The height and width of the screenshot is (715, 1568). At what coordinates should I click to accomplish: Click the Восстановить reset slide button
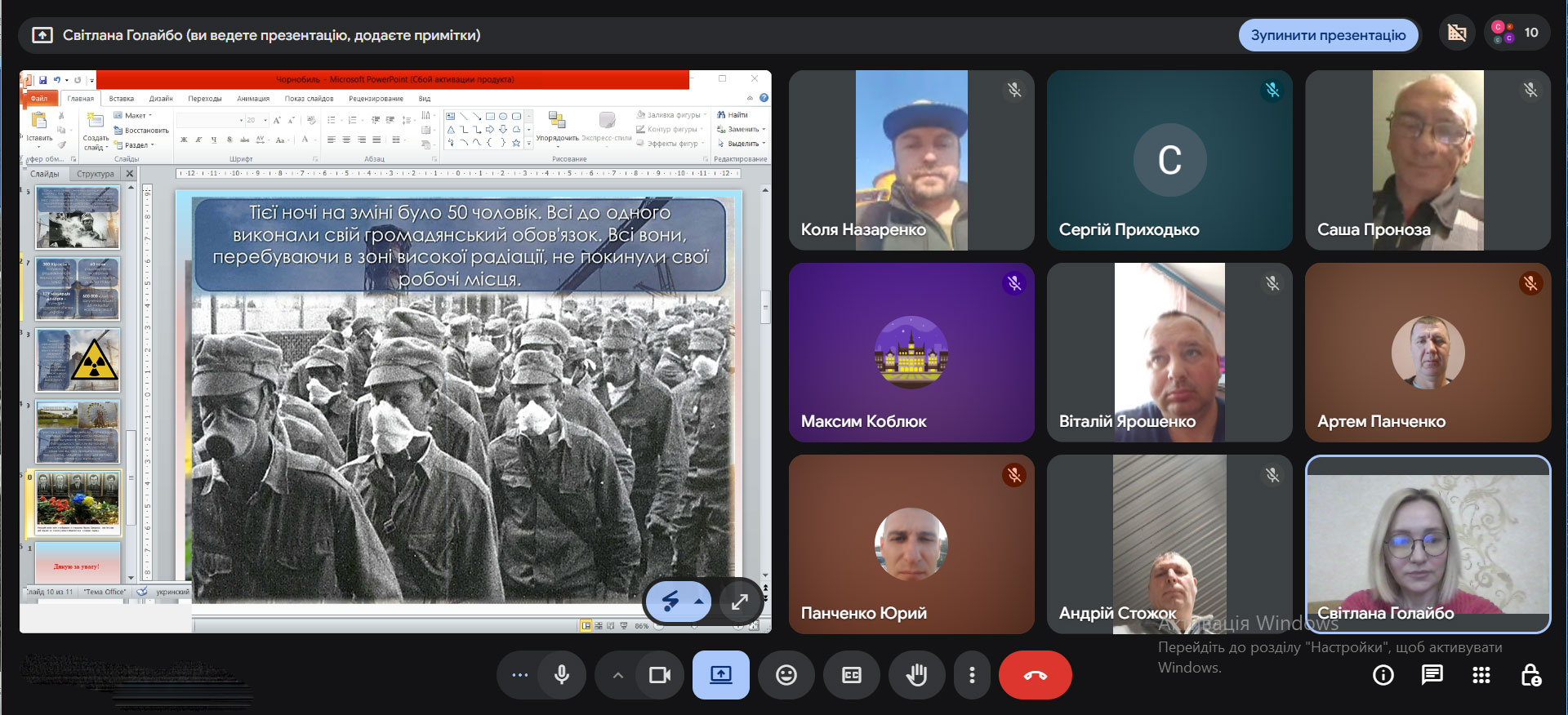tap(141, 131)
